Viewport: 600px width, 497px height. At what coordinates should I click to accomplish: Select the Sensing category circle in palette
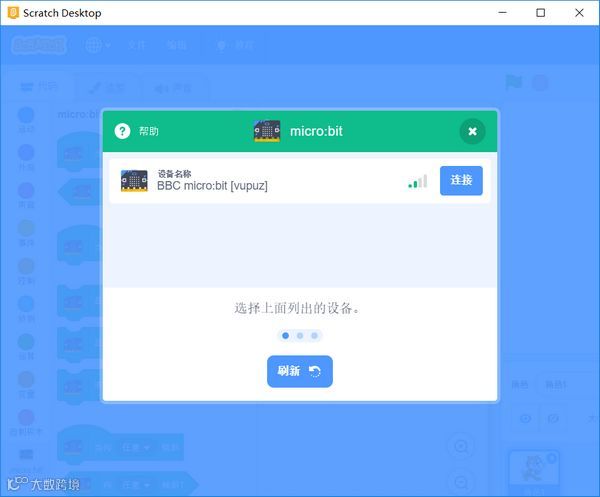click(26, 304)
